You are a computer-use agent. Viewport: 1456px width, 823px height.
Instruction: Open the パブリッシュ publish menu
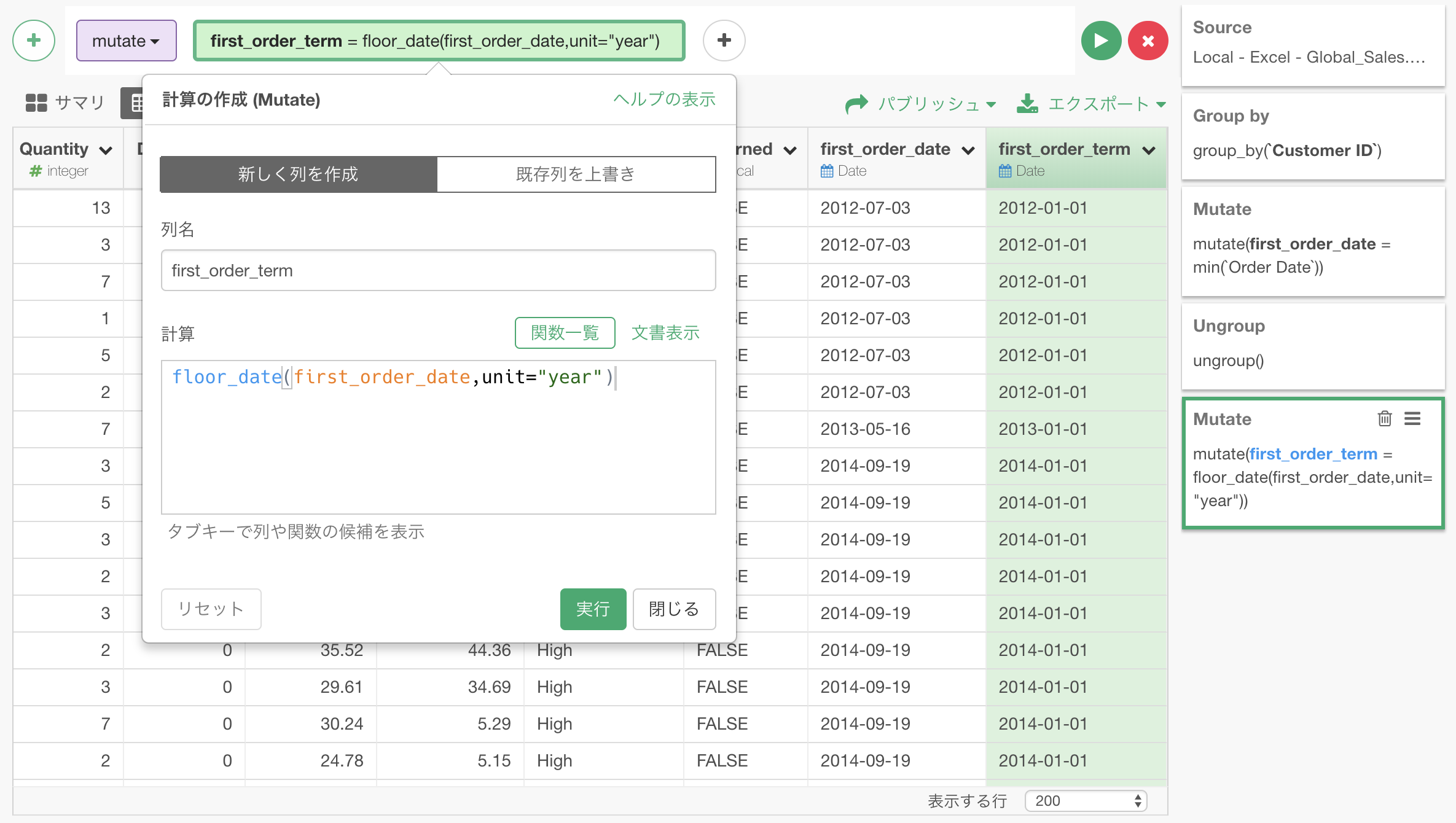coord(920,104)
